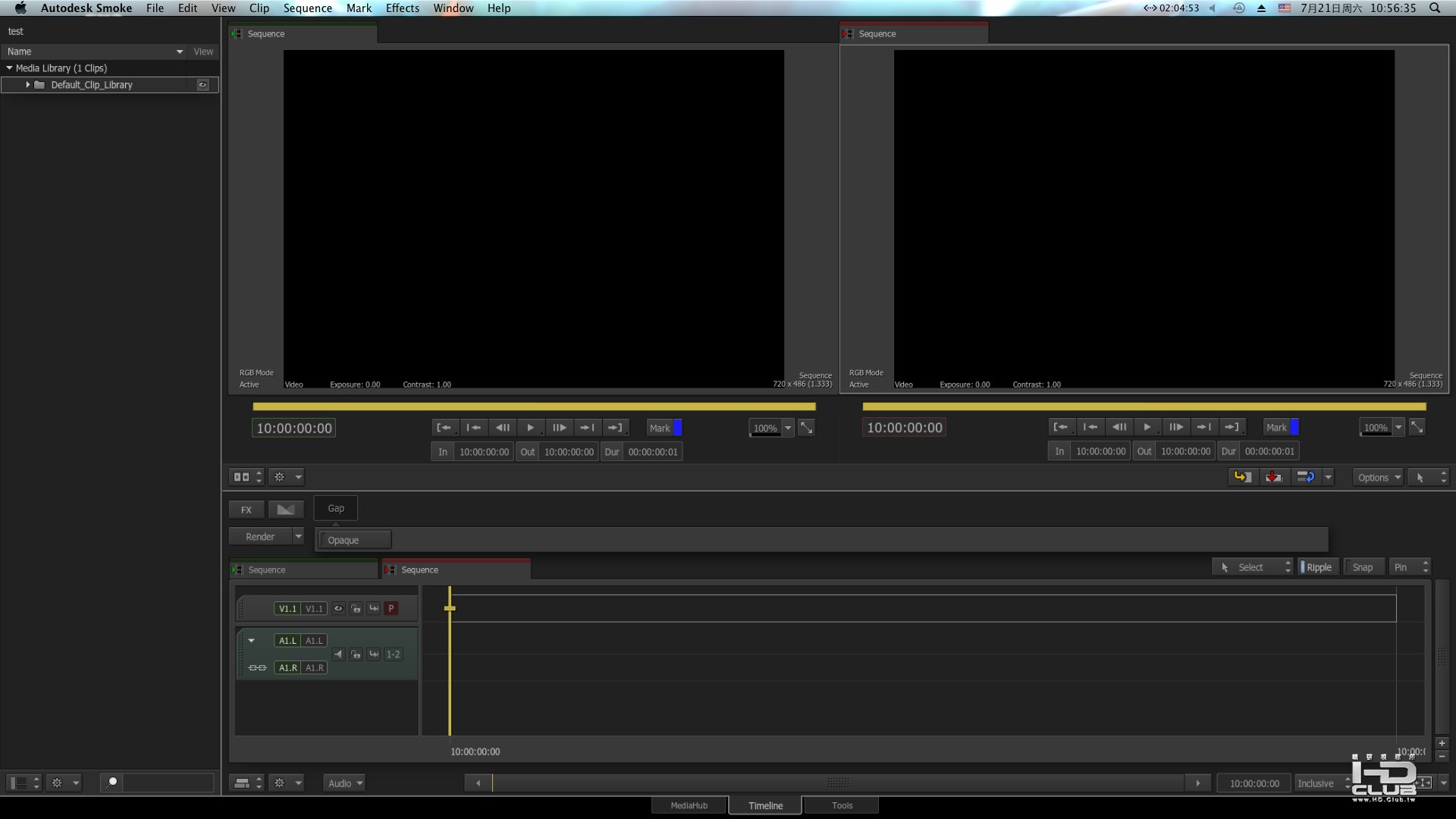Screen dimensions: 1456x819
Task: Click the blue replace edit icon
Action: pyautogui.click(x=1305, y=477)
